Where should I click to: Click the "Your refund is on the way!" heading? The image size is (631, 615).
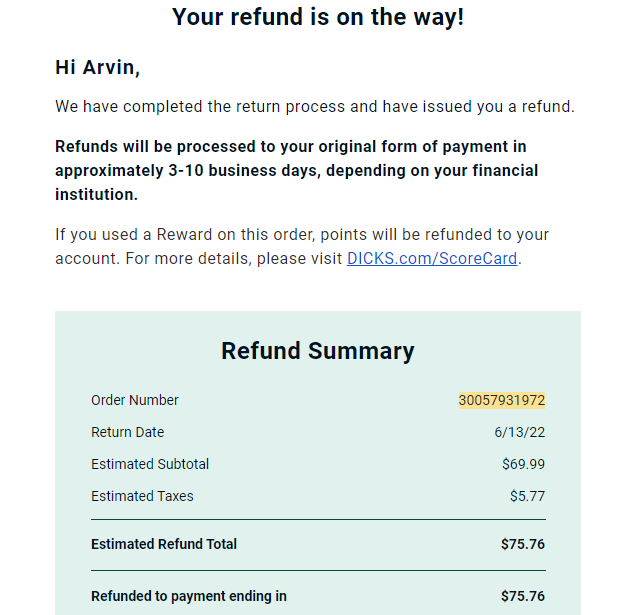318,17
